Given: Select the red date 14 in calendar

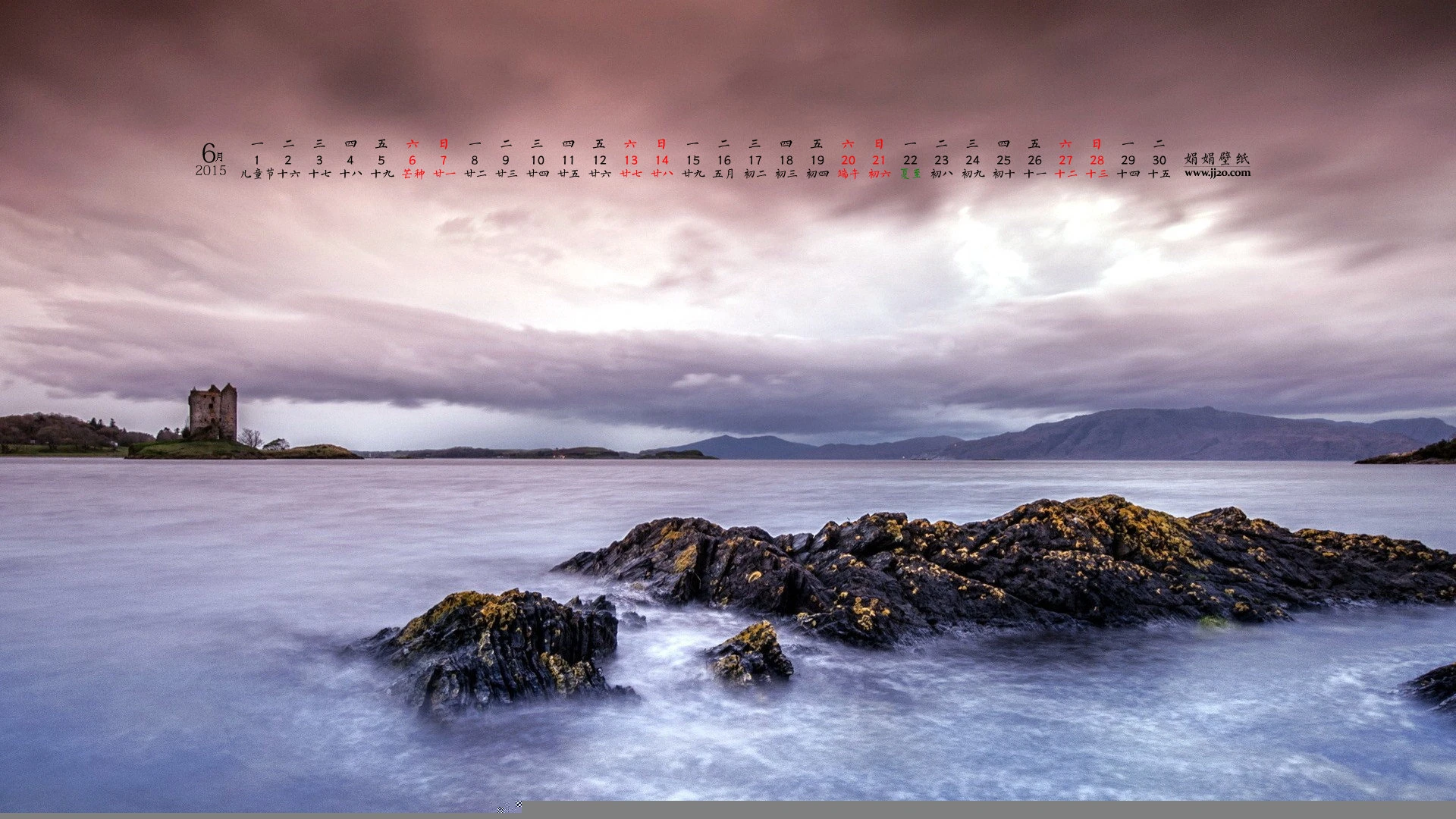Looking at the screenshot, I should tap(662, 160).
